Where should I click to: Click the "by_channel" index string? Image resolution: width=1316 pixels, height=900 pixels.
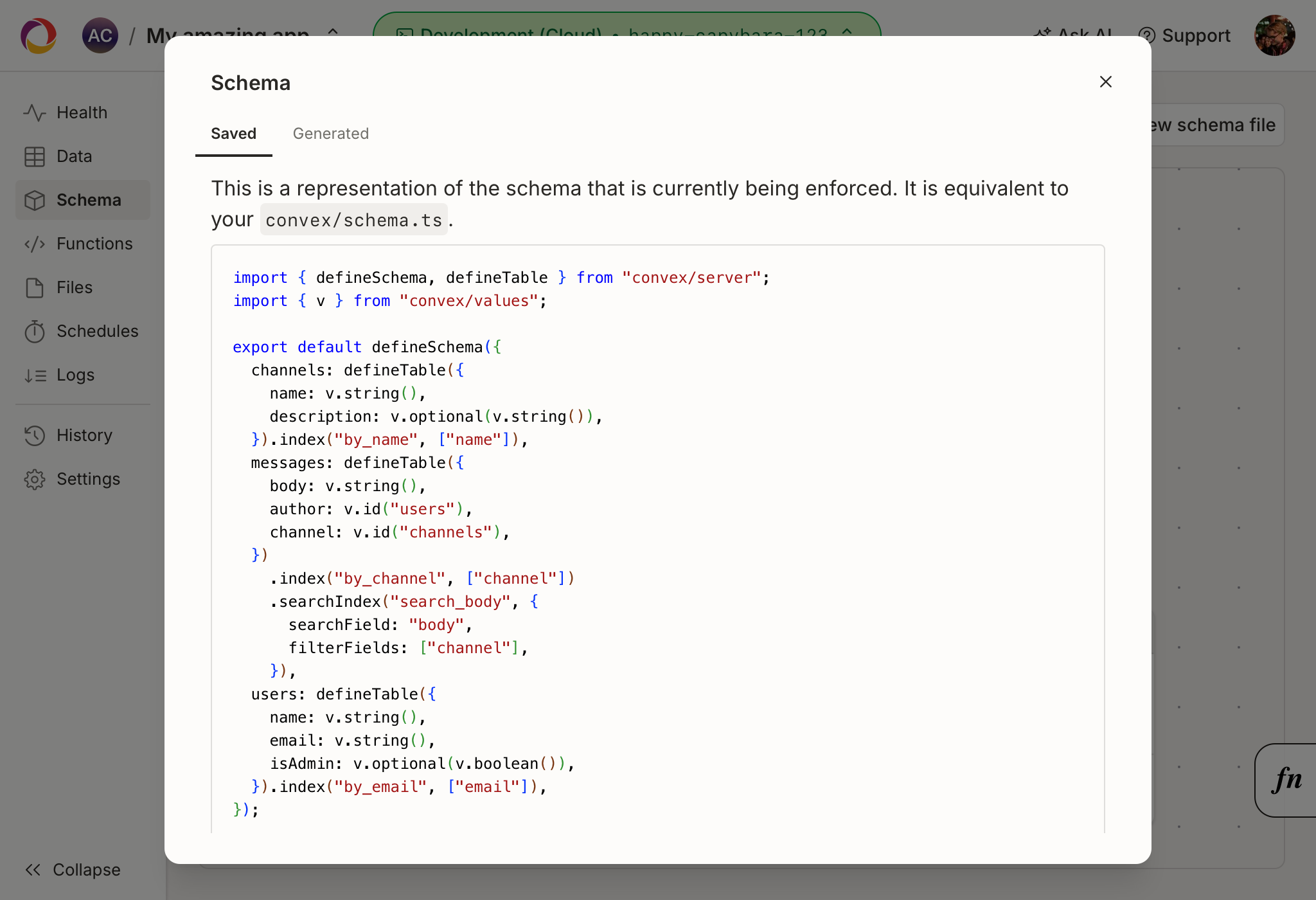click(390, 579)
